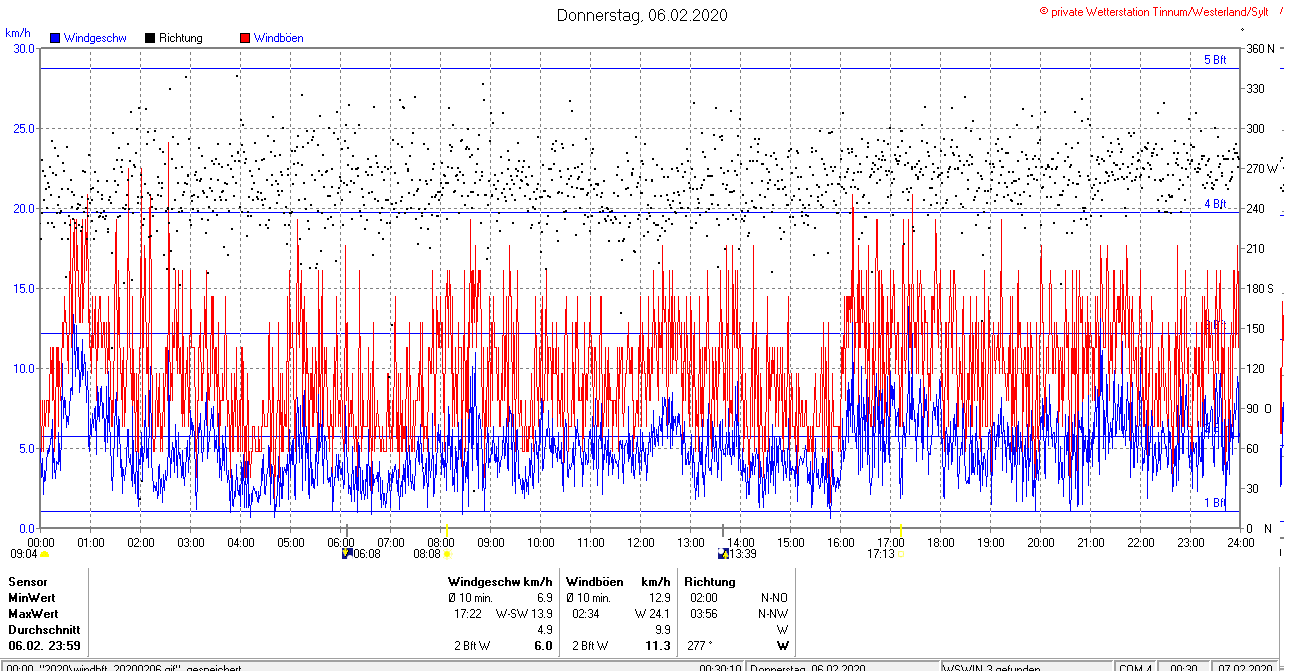Click the current direction '277 °'
The image size is (1310, 671).
[700, 646]
